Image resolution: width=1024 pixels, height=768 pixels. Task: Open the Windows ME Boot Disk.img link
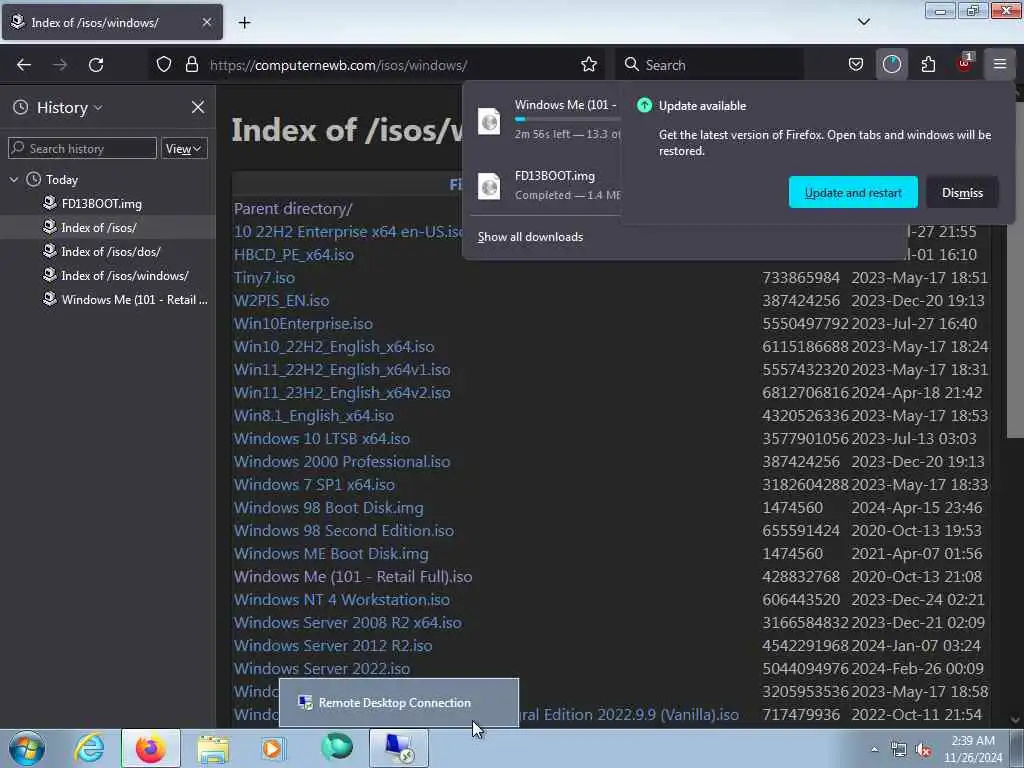(x=331, y=553)
